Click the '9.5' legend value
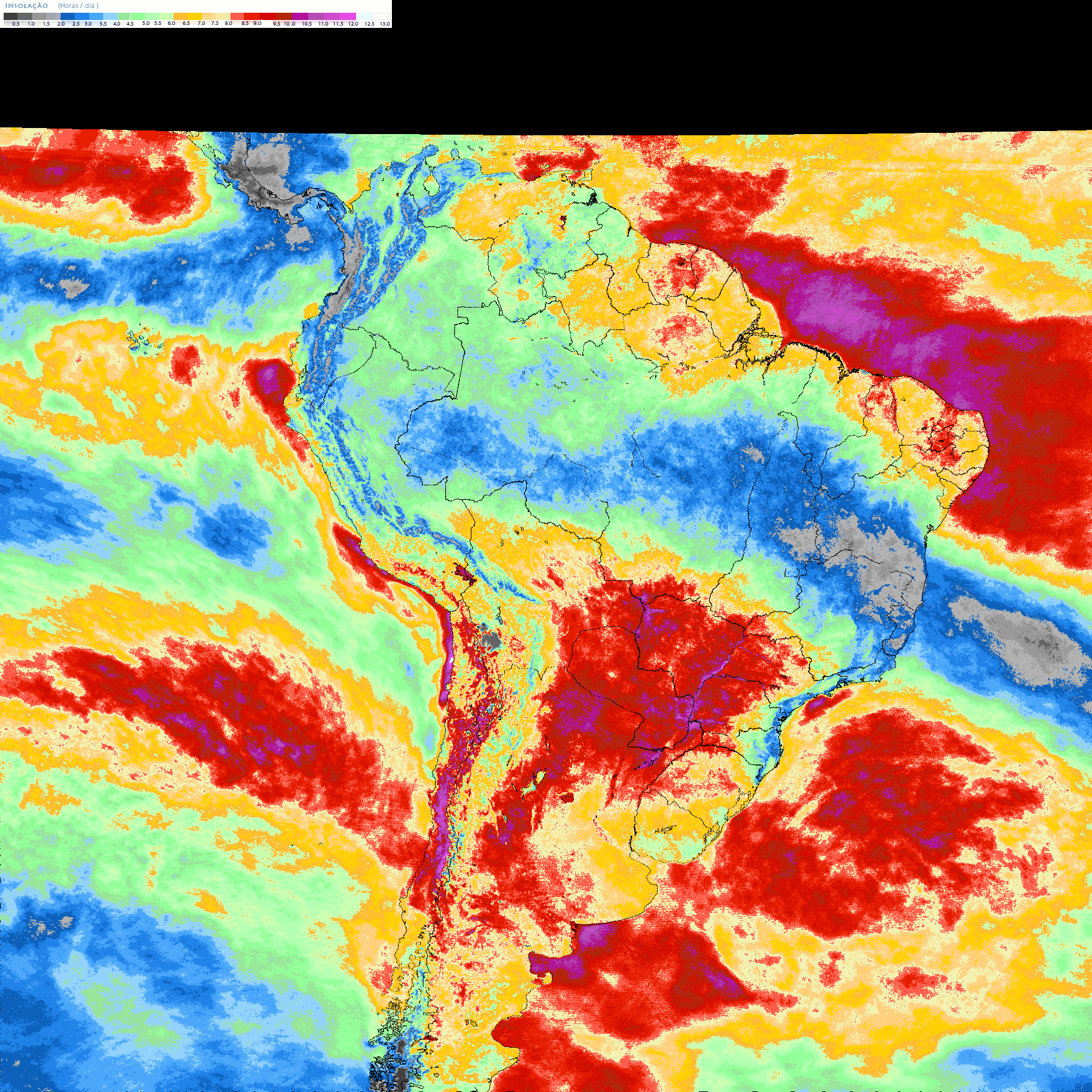Screen dimensions: 1092x1092 tap(277, 24)
